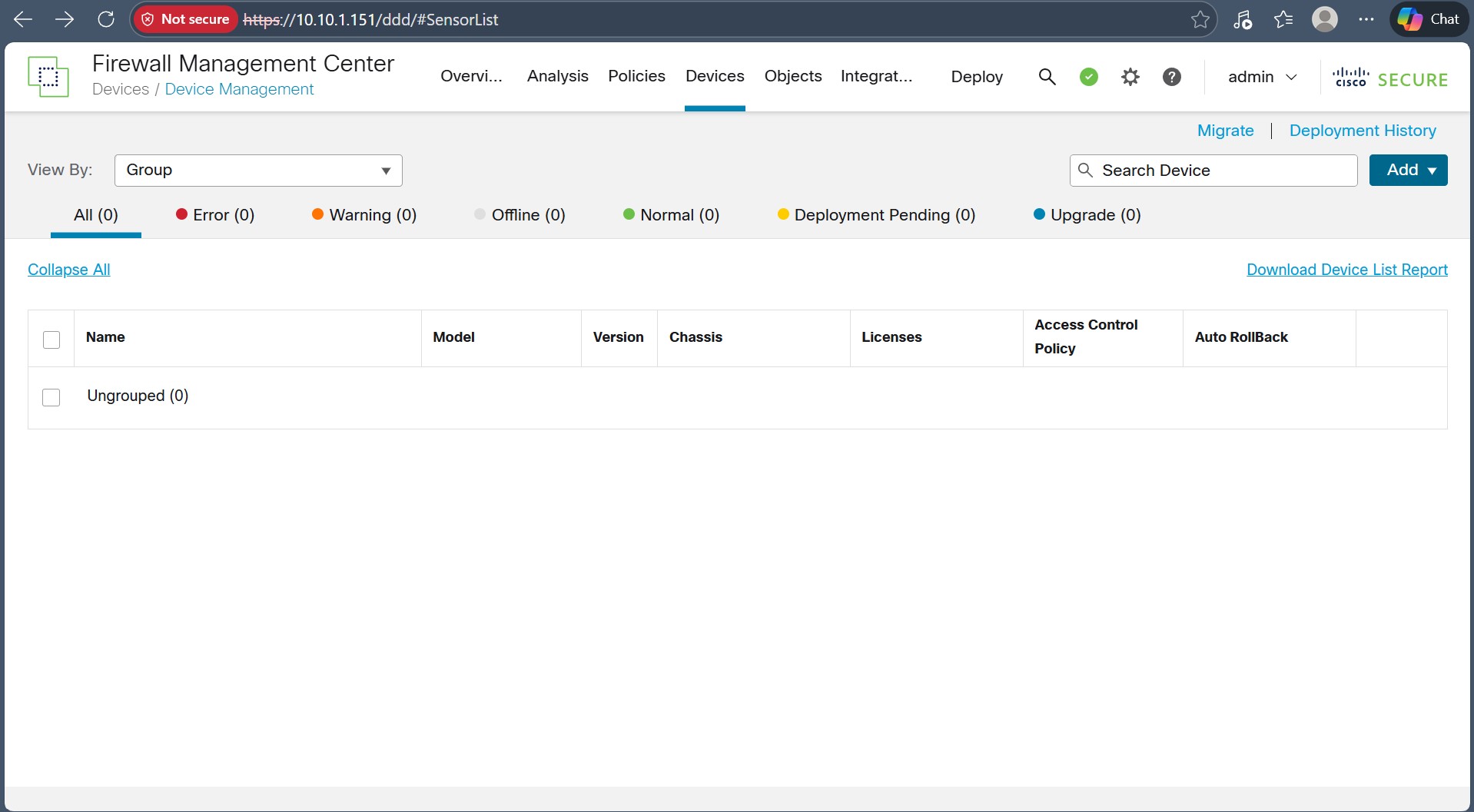The height and width of the screenshot is (812, 1474).
Task: Switch to the Deployment Pending (0) tab
Action: point(876,215)
